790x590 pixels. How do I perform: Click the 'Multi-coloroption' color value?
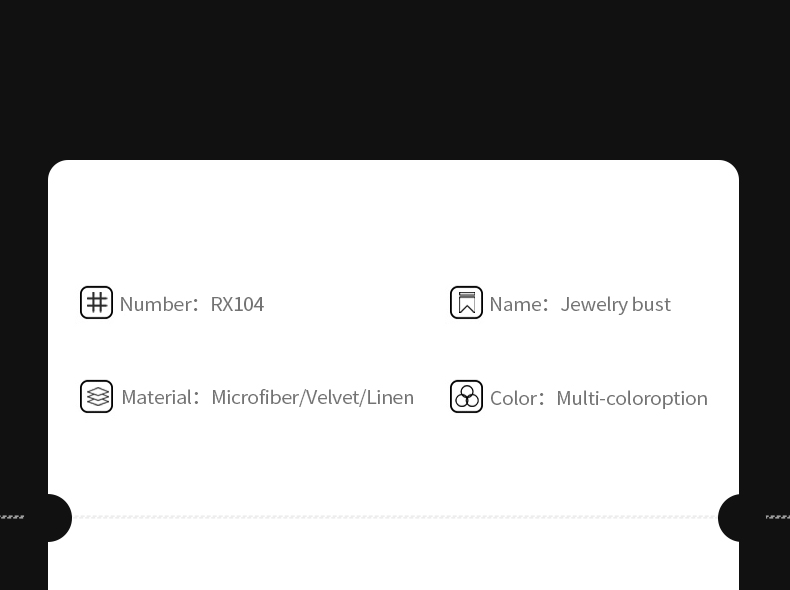pos(632,398)
